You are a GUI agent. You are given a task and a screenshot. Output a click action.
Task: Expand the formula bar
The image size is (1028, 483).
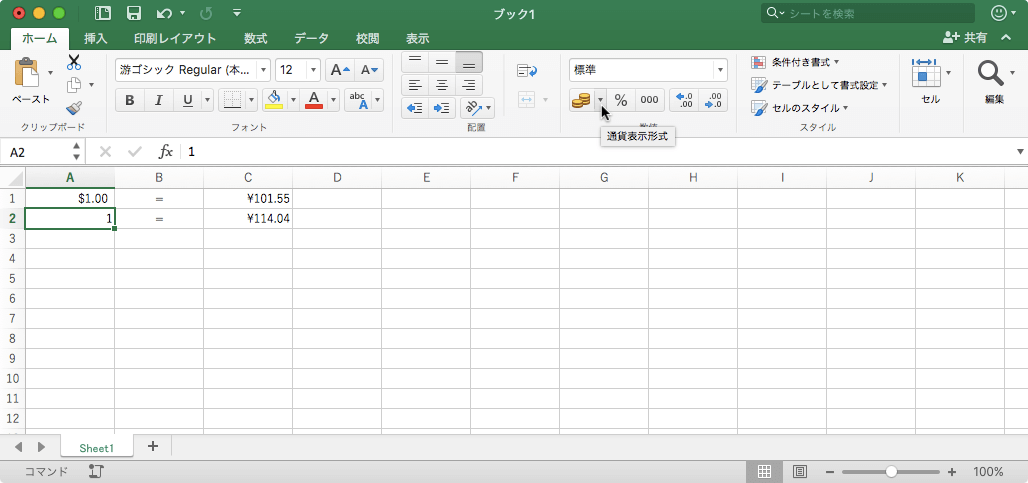tap(1020, 152)
